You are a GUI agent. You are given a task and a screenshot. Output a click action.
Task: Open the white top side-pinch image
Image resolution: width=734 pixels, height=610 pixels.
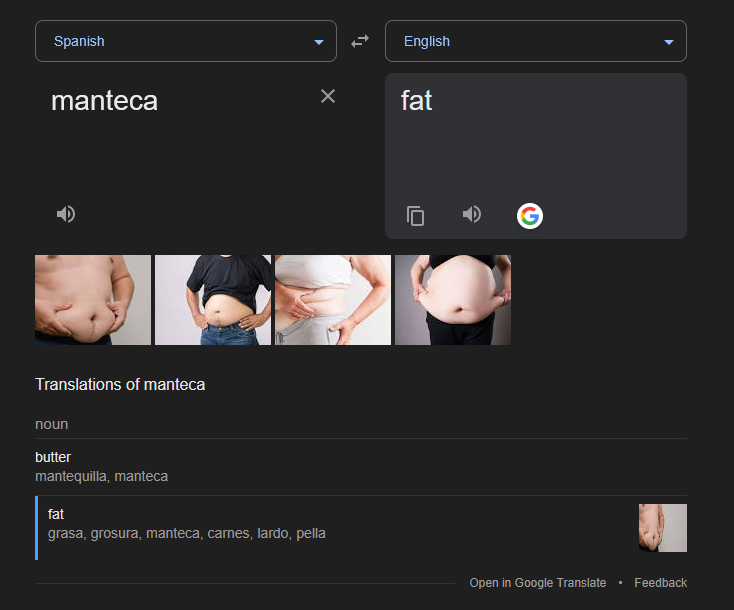333,300
